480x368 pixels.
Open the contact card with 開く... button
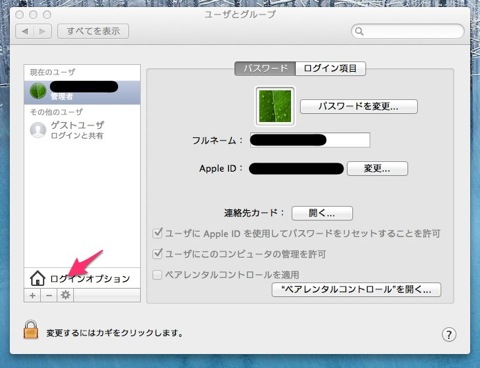pyautogui.click(x=322, y=213)
